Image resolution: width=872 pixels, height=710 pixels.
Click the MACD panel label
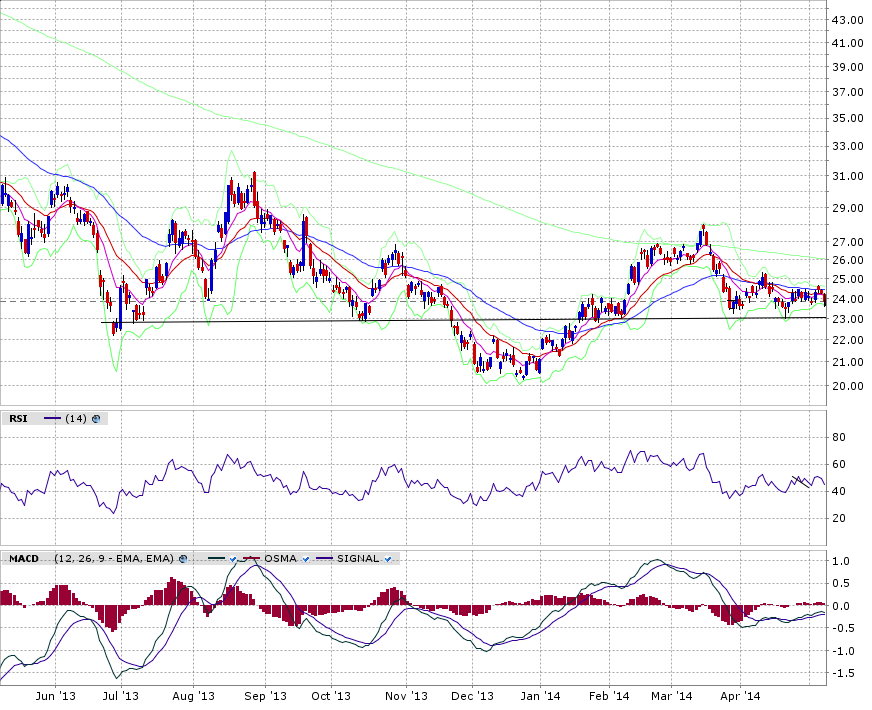point(24,558)
